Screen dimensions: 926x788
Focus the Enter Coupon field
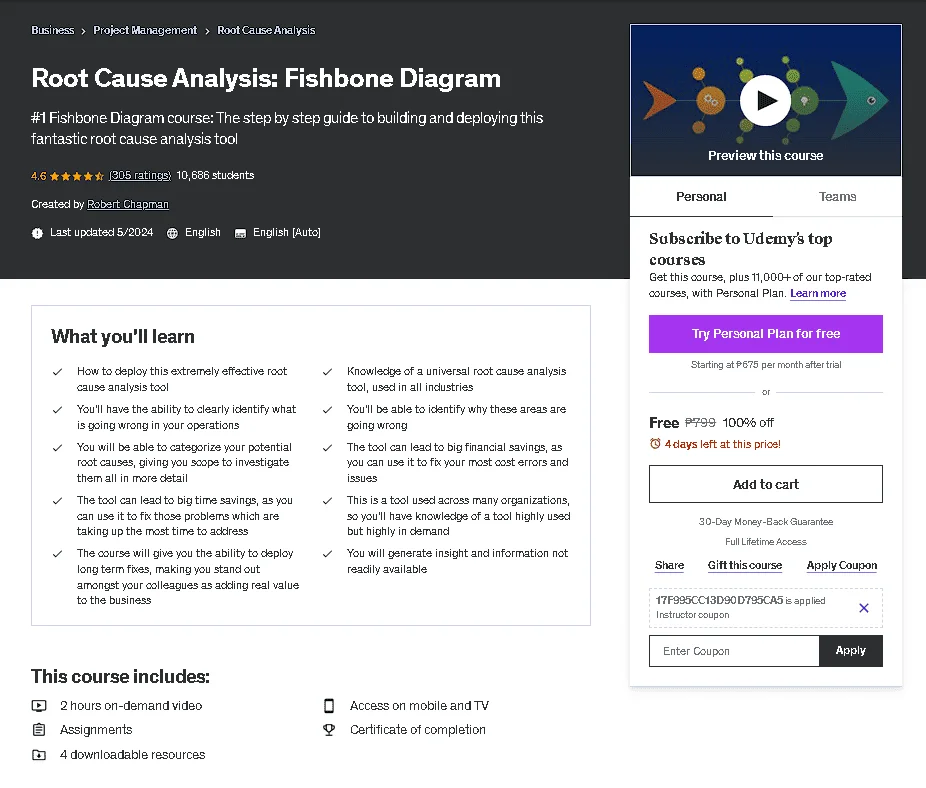pyautogui.click(x=734, y=651)
